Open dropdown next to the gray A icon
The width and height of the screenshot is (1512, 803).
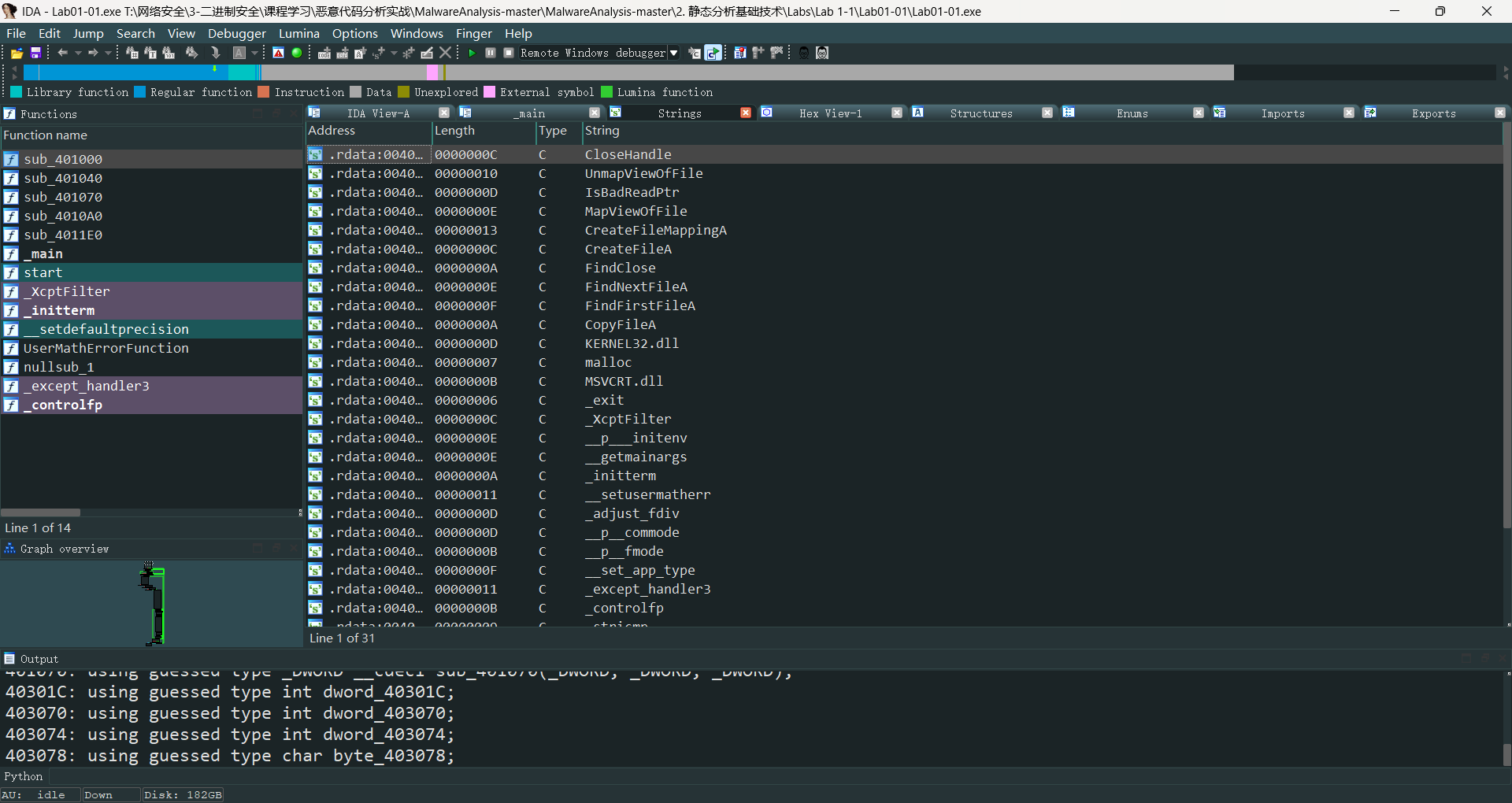[254, 53]
